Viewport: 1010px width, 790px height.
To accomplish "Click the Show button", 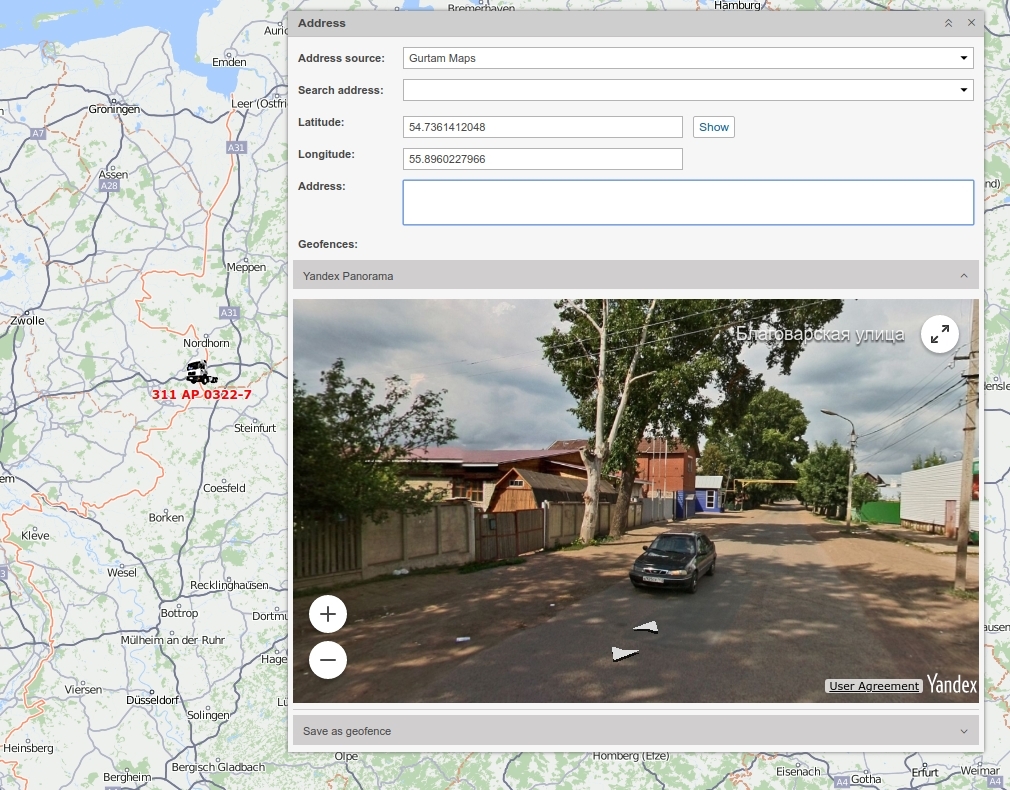I will click(713, 127).
